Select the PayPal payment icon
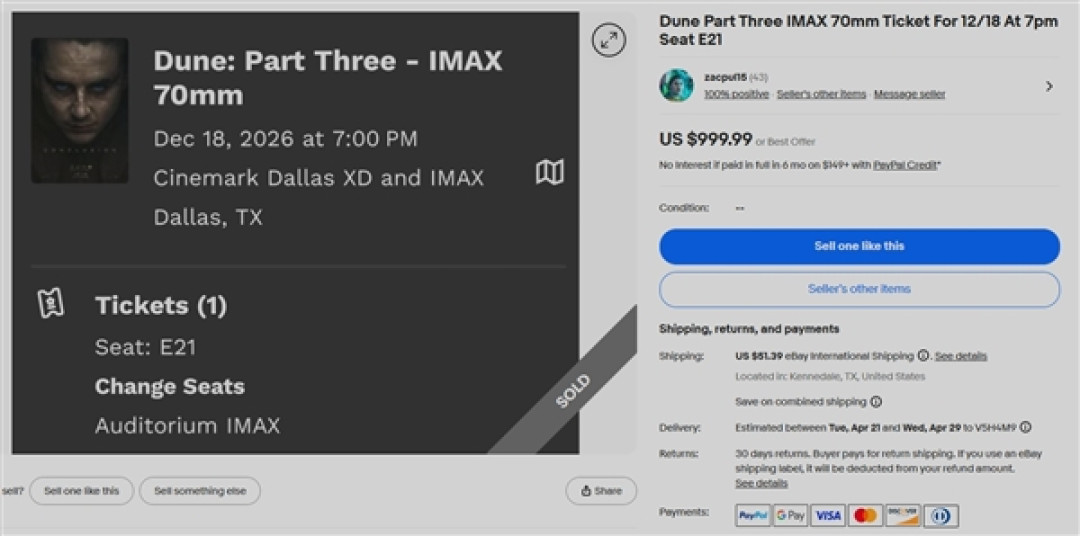 pos(753,515)
